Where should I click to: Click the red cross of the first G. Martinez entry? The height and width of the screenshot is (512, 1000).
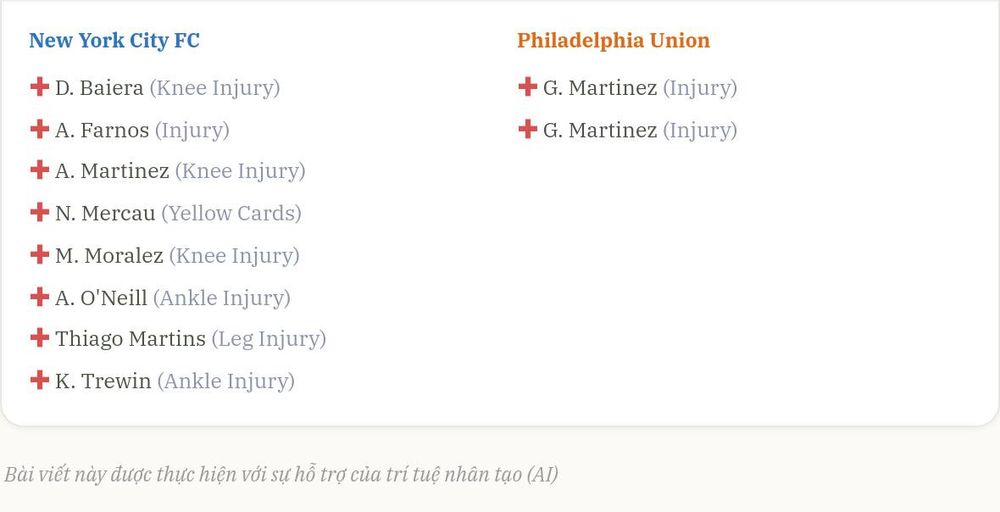pos(527,87)
